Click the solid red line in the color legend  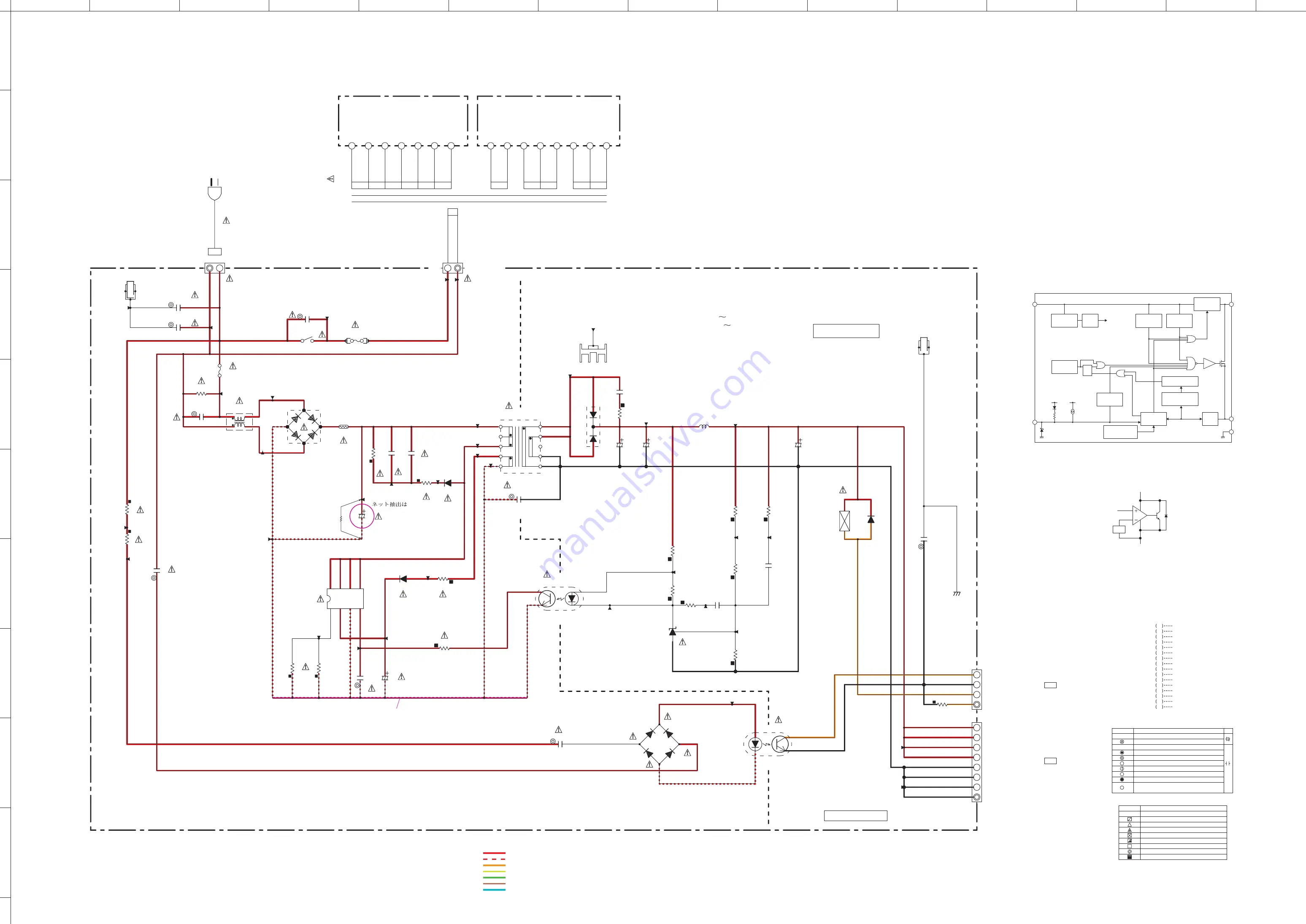(x=494, y=853)
